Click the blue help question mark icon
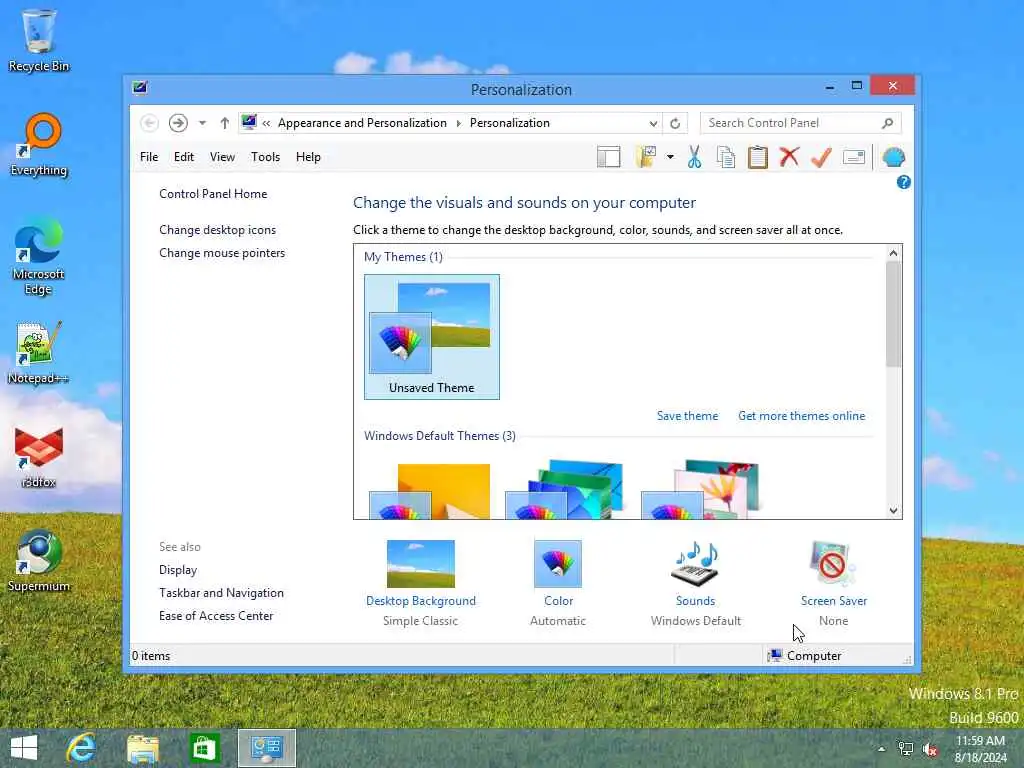1024x768 pixels. 903,183
